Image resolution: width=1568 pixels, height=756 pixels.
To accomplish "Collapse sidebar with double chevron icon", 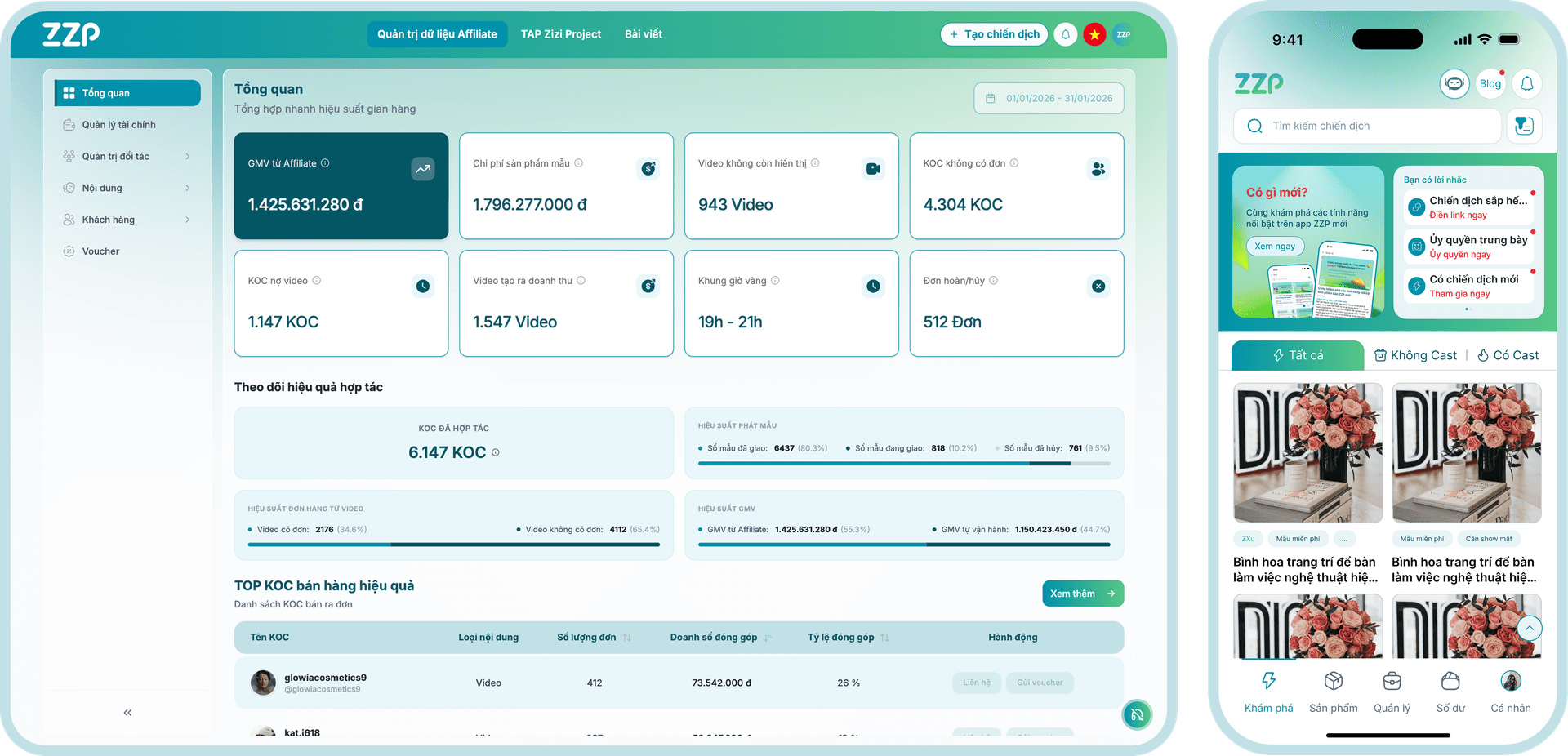I will 127,713.
